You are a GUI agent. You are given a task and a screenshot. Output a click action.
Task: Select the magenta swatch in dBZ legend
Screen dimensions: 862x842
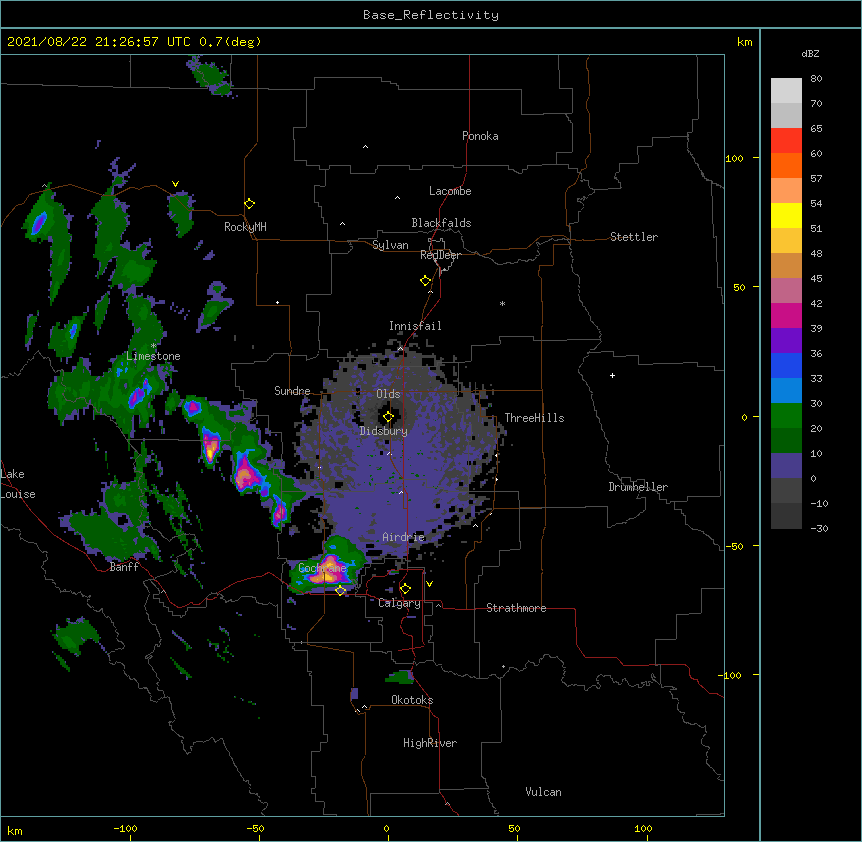point(786,315)
